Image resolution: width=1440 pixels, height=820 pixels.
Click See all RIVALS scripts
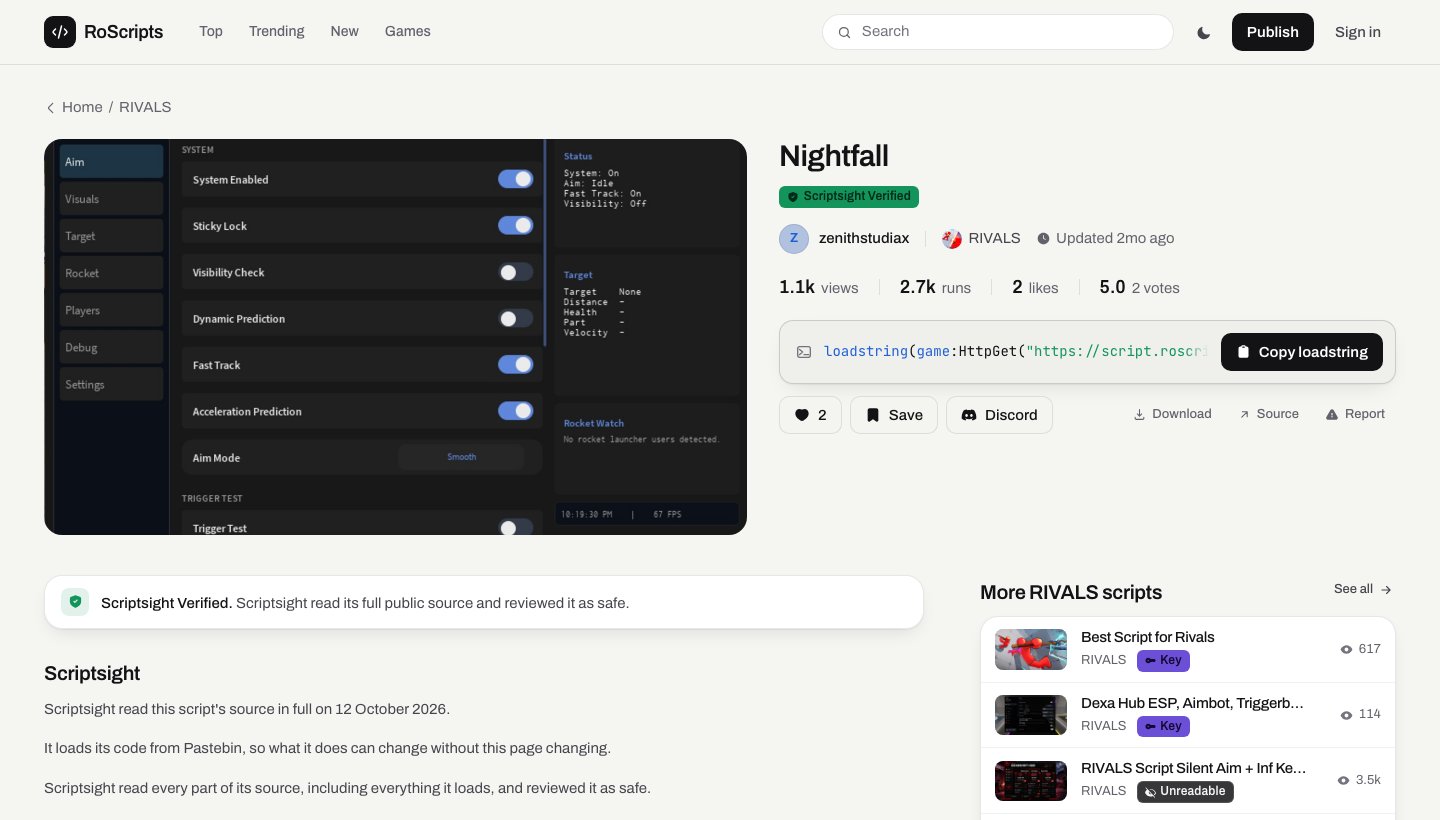tap(1363, 589)
